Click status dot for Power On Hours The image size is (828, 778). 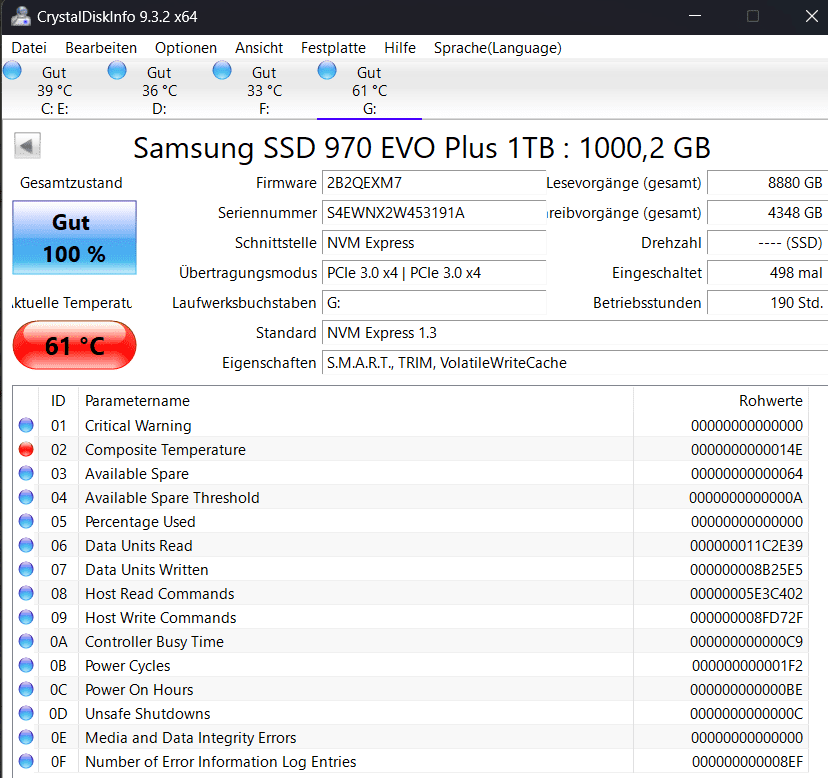pos(26,689)
